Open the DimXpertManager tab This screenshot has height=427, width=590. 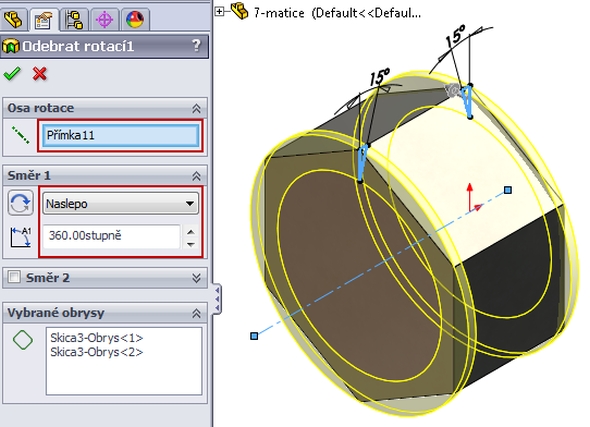tap(104, 19)
